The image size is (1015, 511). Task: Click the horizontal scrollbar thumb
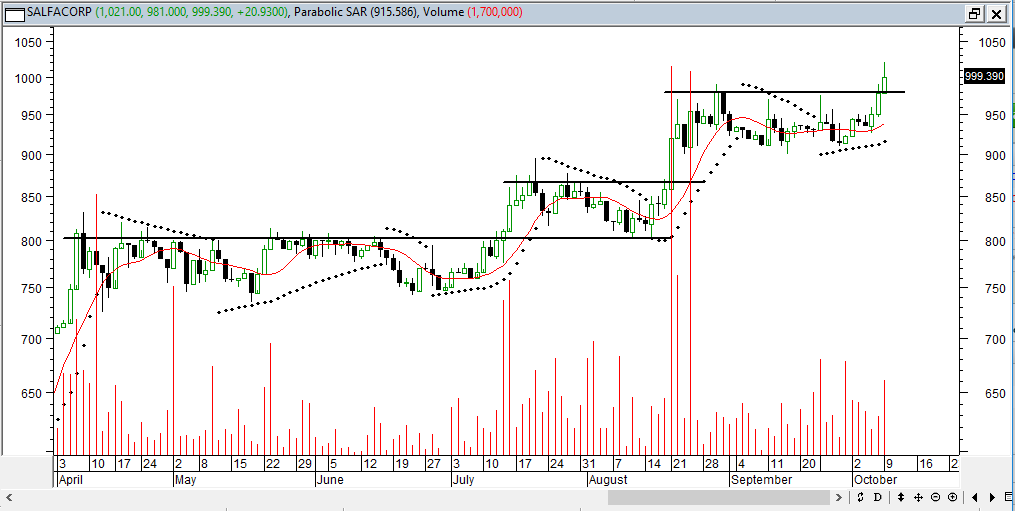719,497
